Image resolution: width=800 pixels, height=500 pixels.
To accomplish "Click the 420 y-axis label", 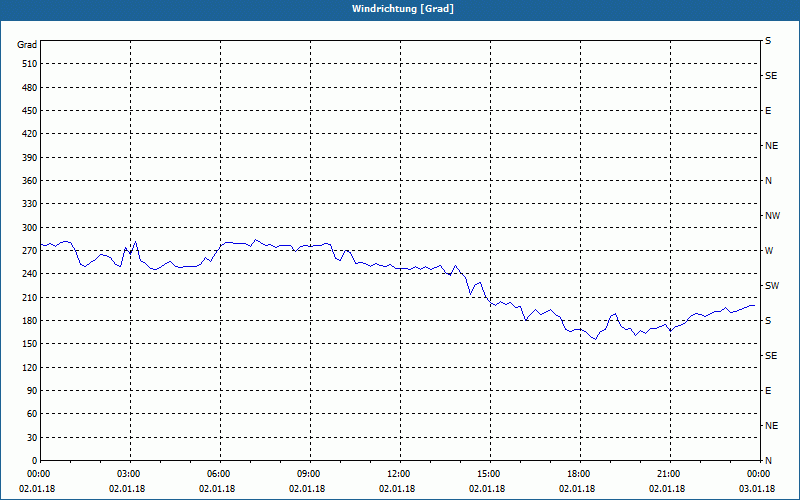I will (x=30, y=134).
